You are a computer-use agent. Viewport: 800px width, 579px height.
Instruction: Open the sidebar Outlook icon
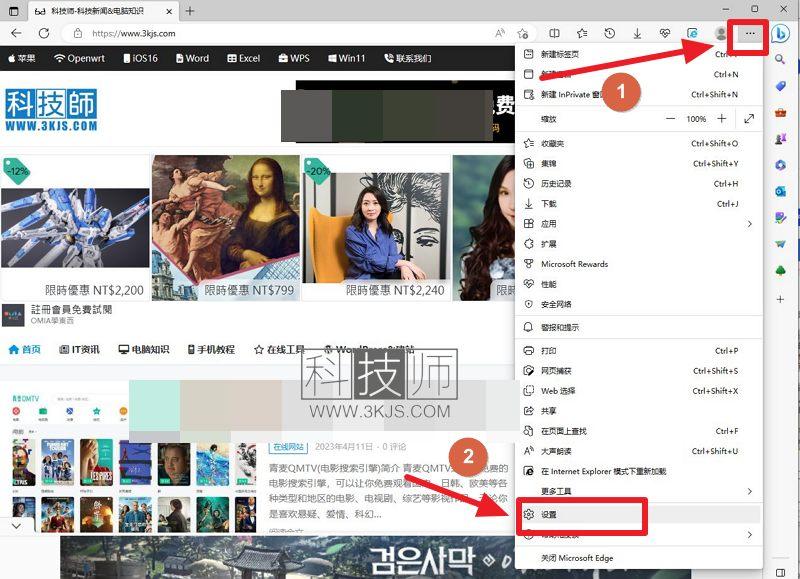pos(780,191)
